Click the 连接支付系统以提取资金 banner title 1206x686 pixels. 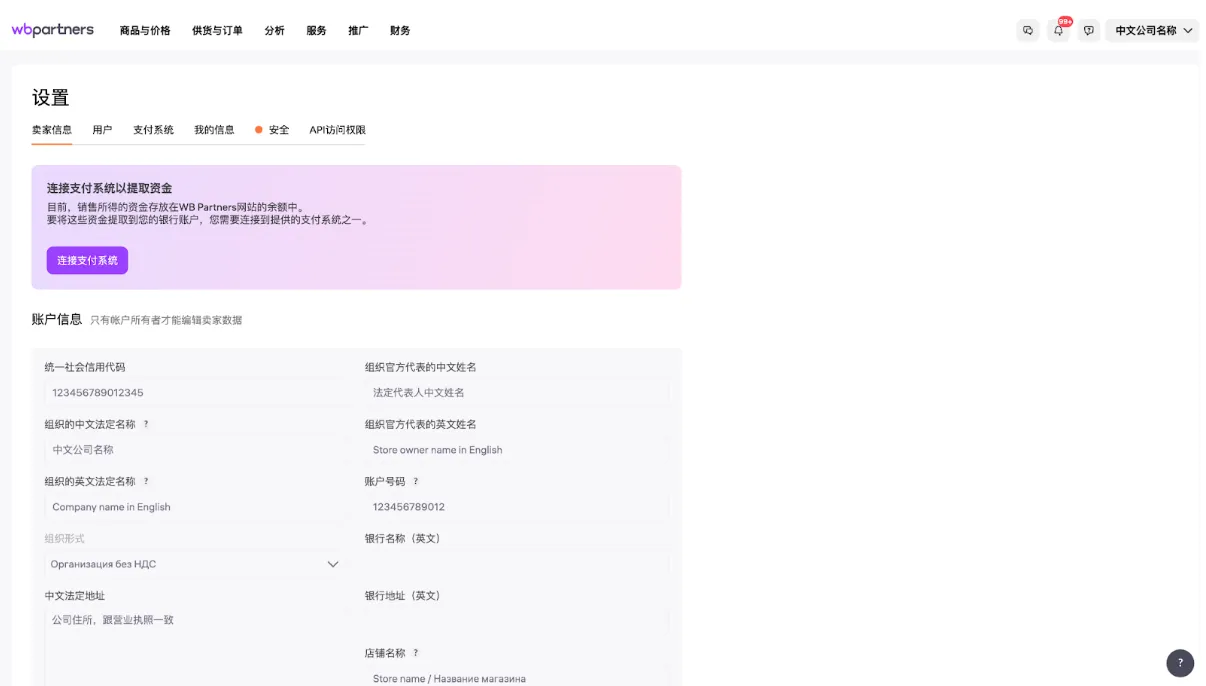coord(110,188)
